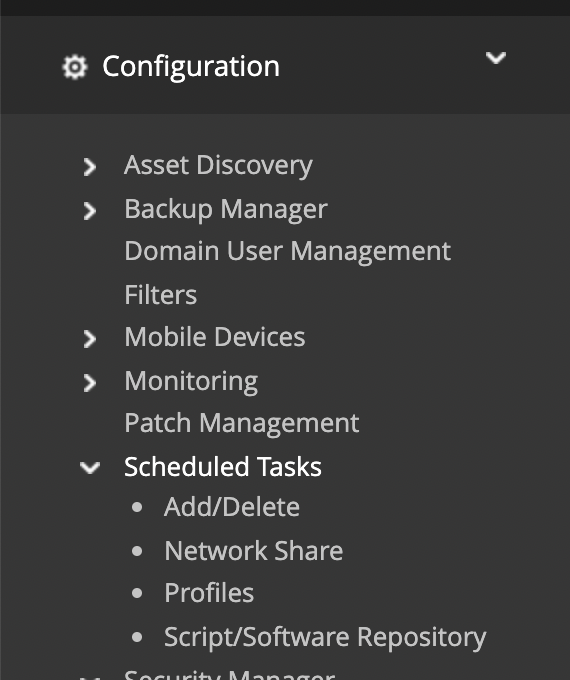The height and width of the screenshot is (680, 570).
Task: Open the Filters page
Action: click(x=161, y=295)
